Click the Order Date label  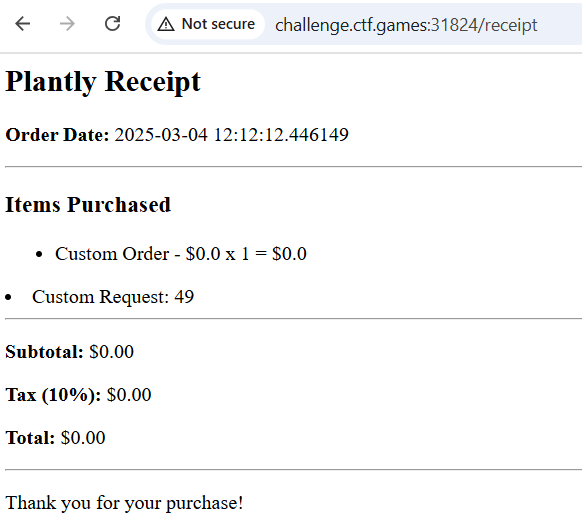57,135
